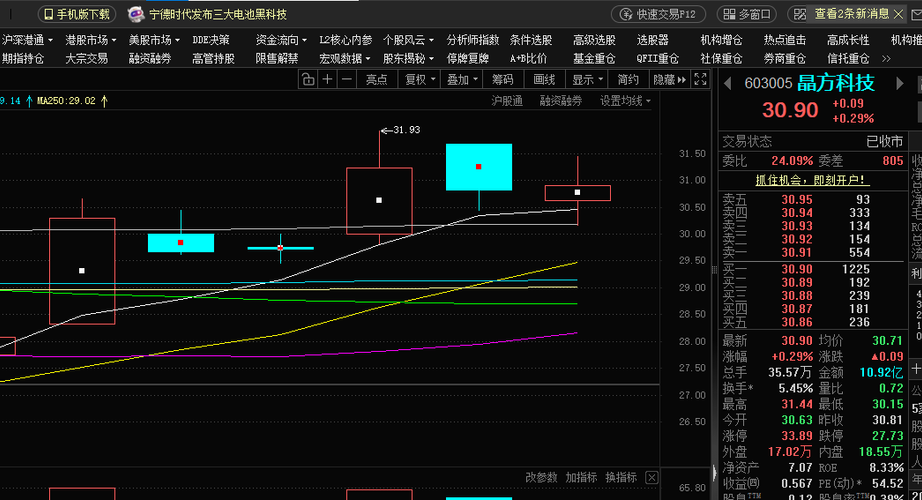Select the 画线 drawing tool

click(x=544, y=79)
